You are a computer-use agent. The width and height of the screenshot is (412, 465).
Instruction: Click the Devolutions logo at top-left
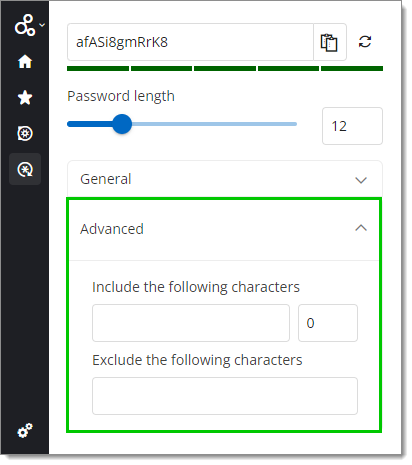click(x=24, y=25)
